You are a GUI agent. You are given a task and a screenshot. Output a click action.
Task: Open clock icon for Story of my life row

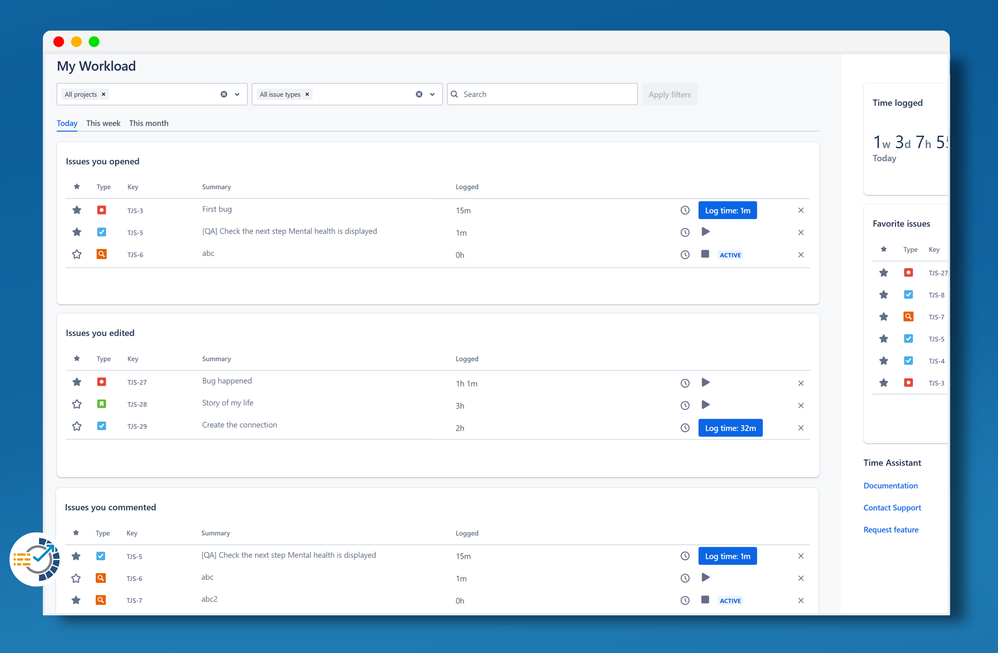click(685, 405)
